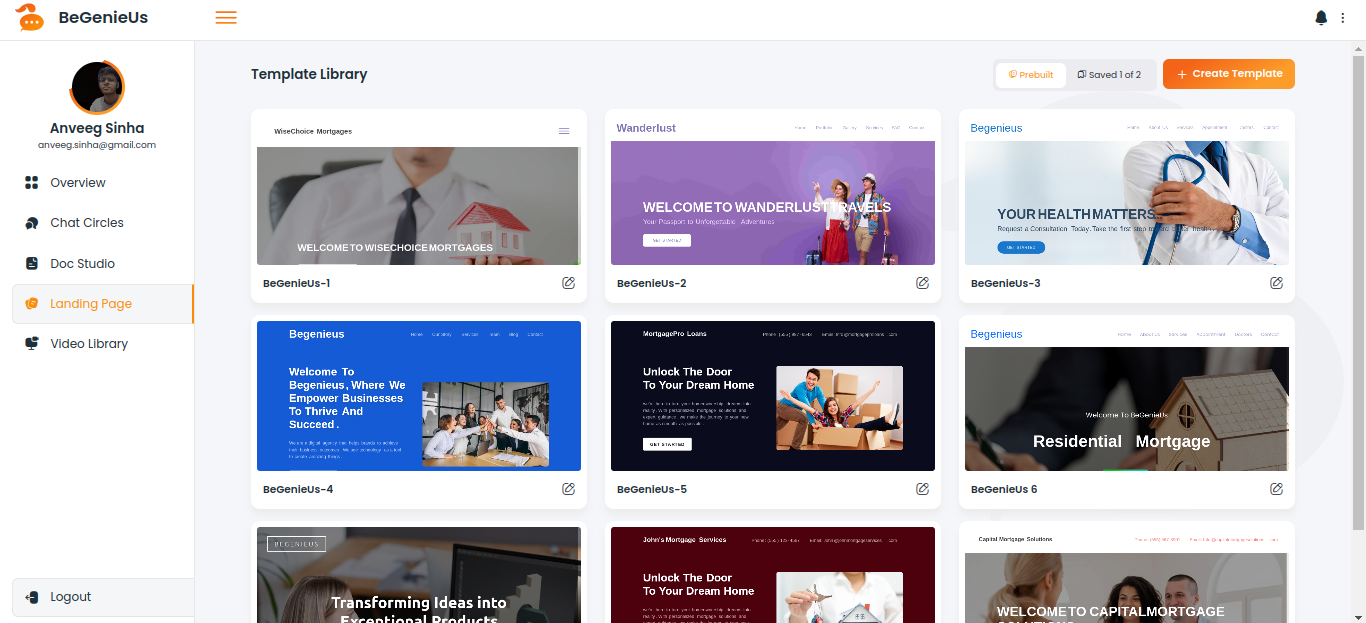Toggle the orange hamburger menu icon
The image size is (1366, 623).
226,17
